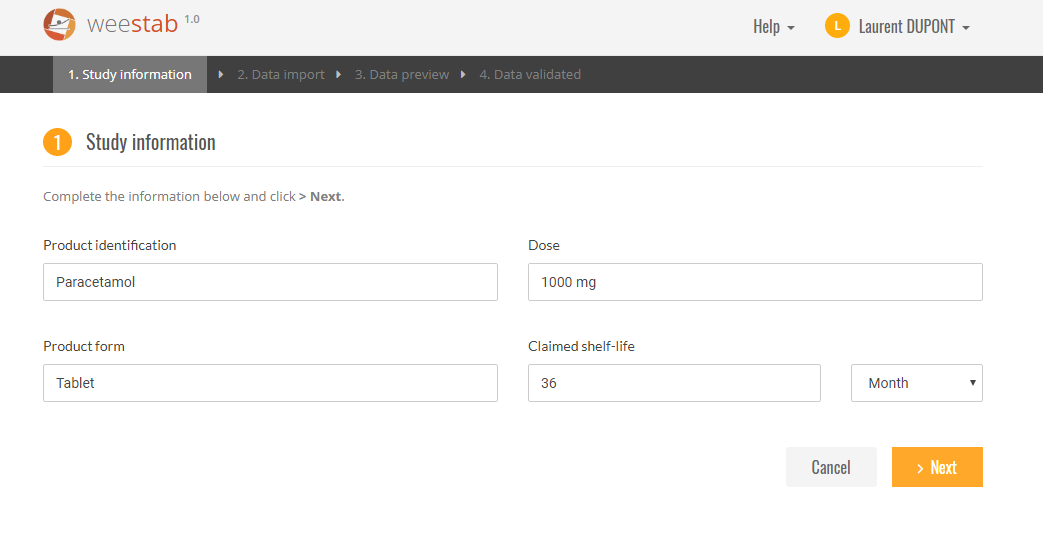1043x539 pixels.
Task: Expand the Laurent DUPONT user menu
Action: point(914,27)
